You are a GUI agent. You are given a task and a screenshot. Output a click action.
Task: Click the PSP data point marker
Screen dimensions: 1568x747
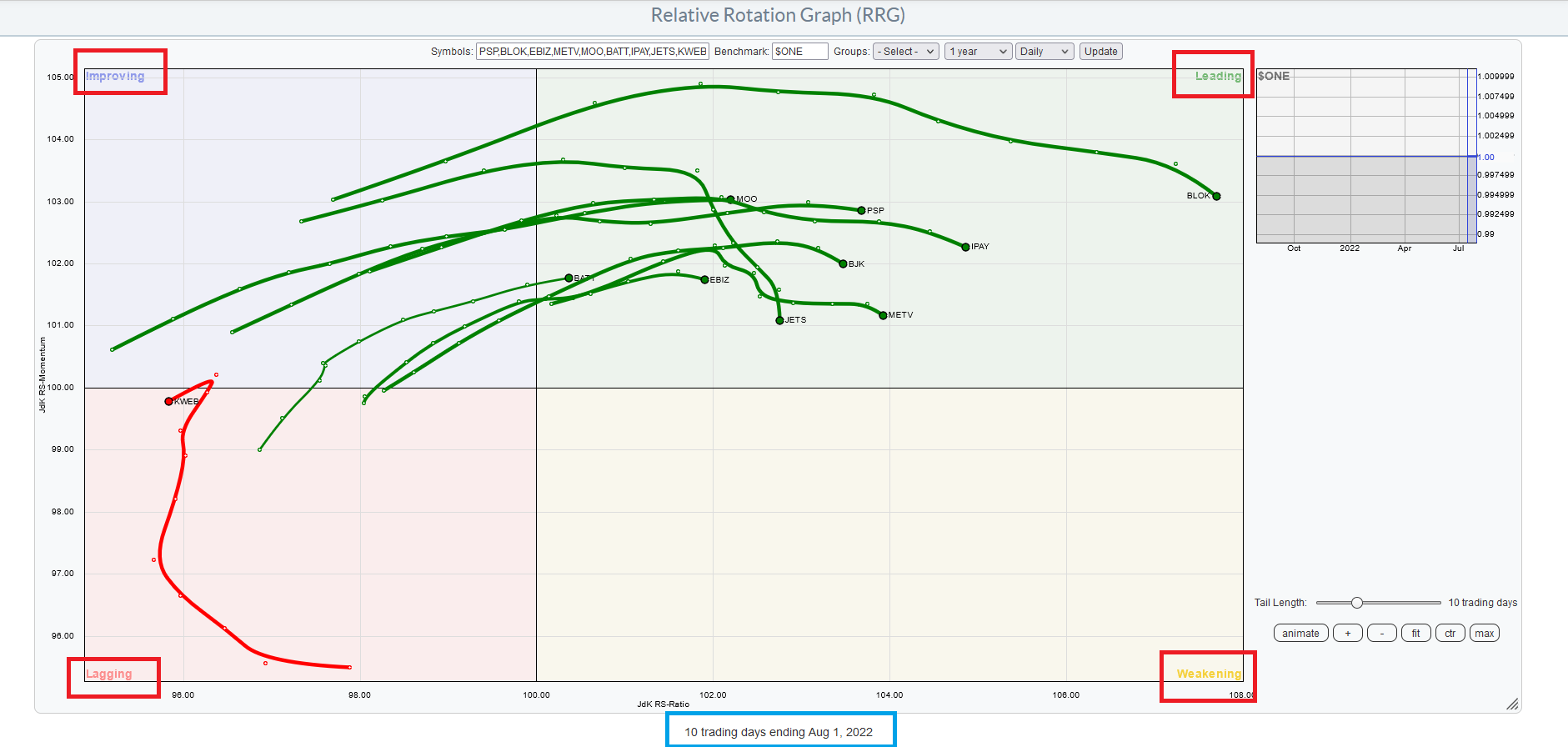(x=861, y=210)
